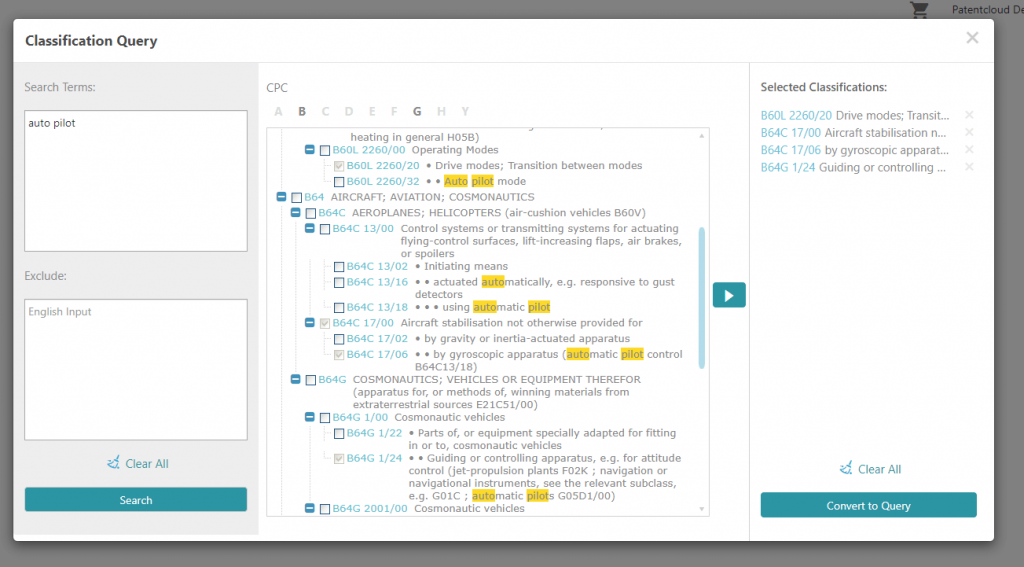Click the broom icon beside the left Clear All
Screen dimensions: 1024x567
point(113,462)
